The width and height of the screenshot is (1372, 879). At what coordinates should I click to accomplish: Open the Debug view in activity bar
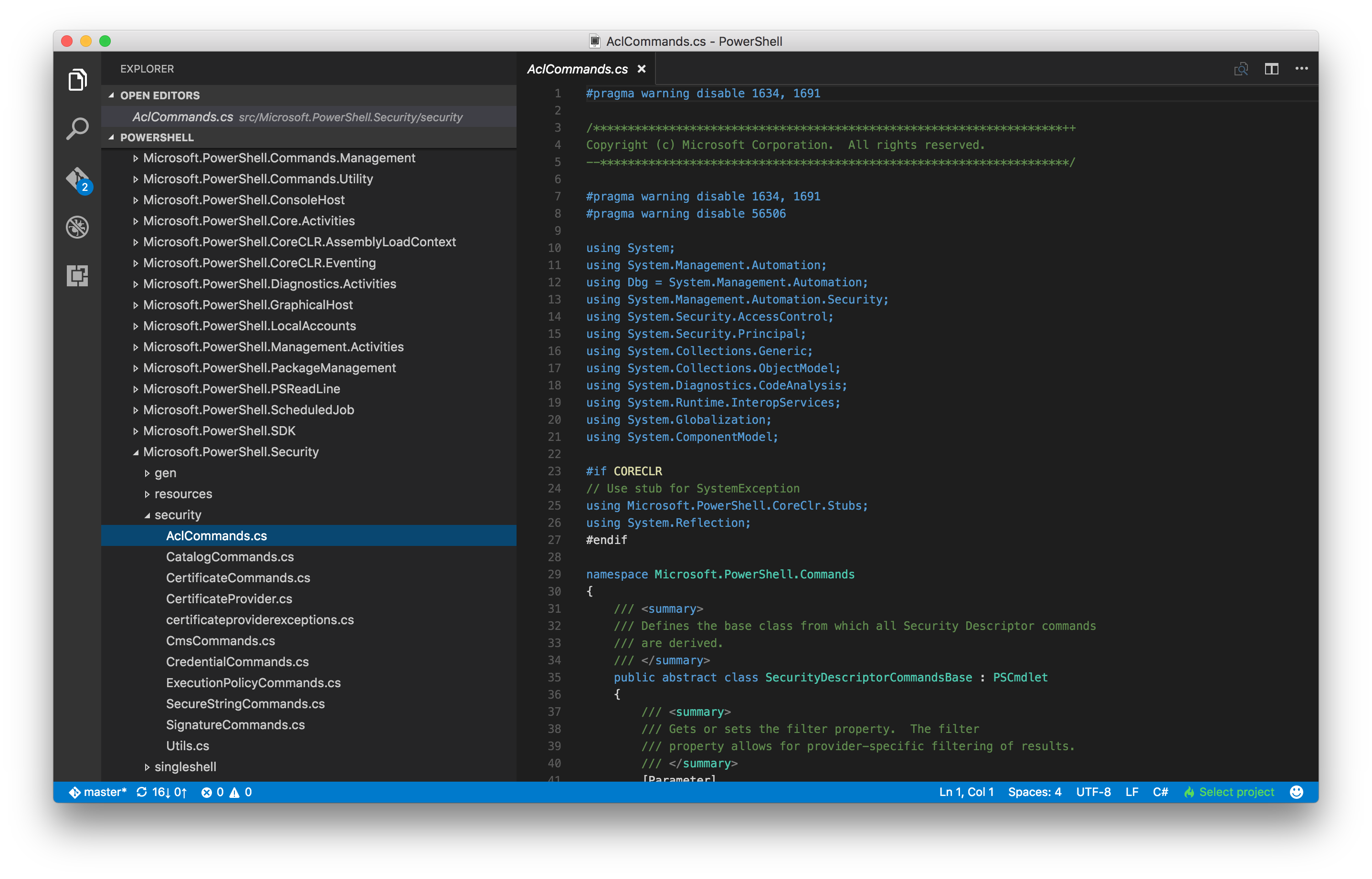click(x=78, y=227)
